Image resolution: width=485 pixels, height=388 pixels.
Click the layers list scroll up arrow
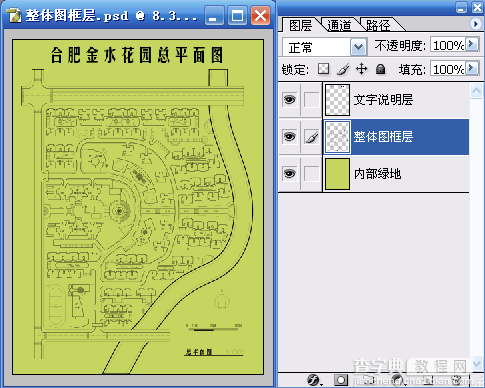pos(476,91)
